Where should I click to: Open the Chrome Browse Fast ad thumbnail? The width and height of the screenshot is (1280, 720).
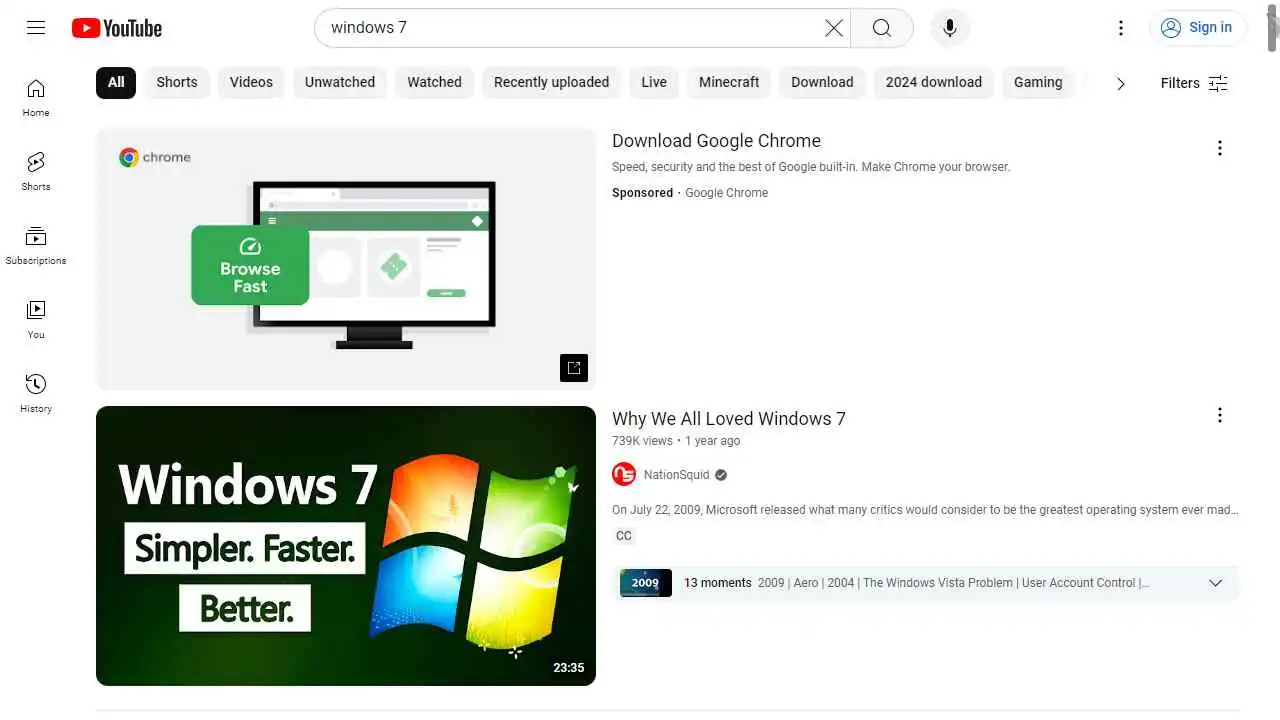(346, 259)
